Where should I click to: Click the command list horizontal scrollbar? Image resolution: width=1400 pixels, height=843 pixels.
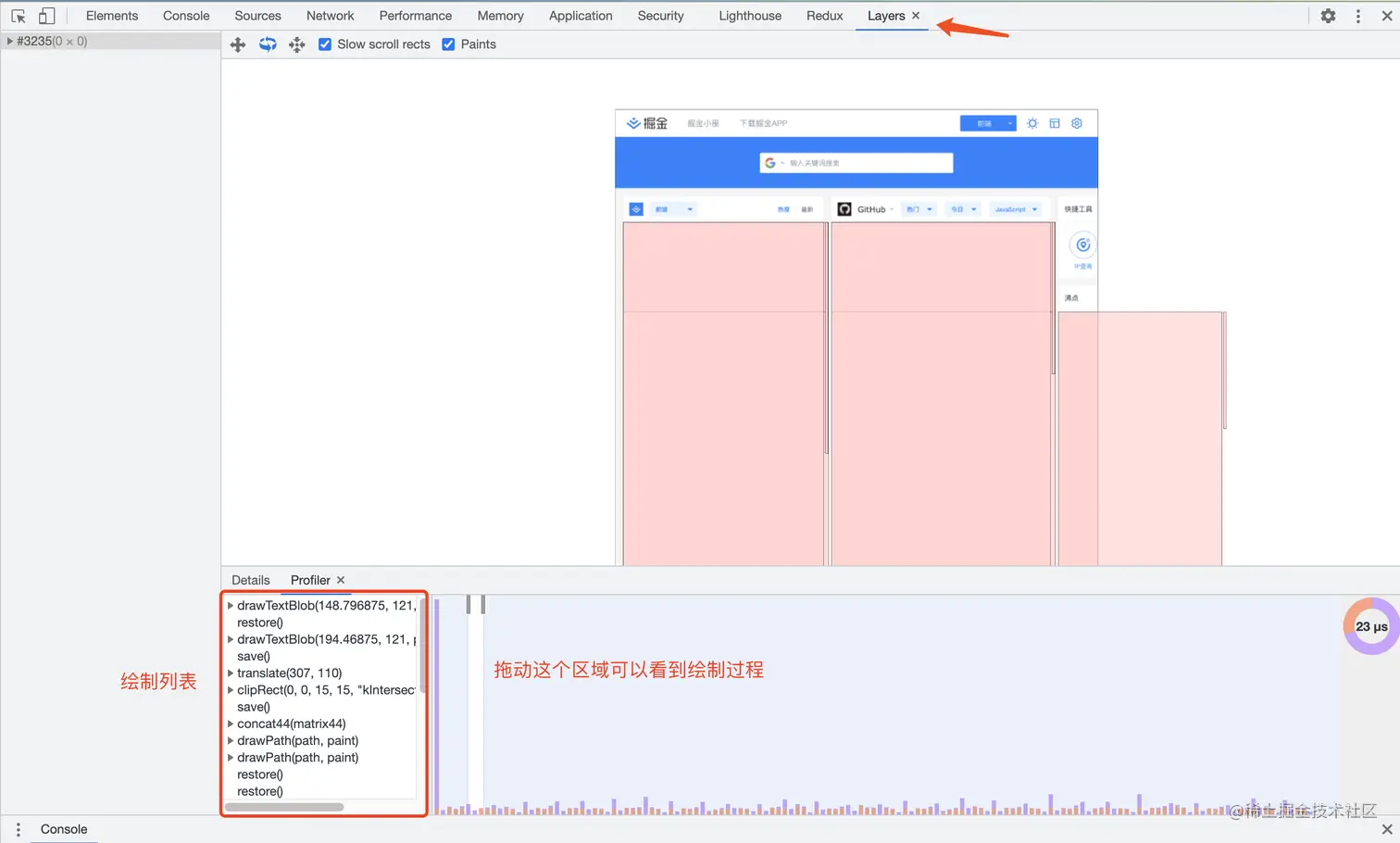(x=284, y=807)
